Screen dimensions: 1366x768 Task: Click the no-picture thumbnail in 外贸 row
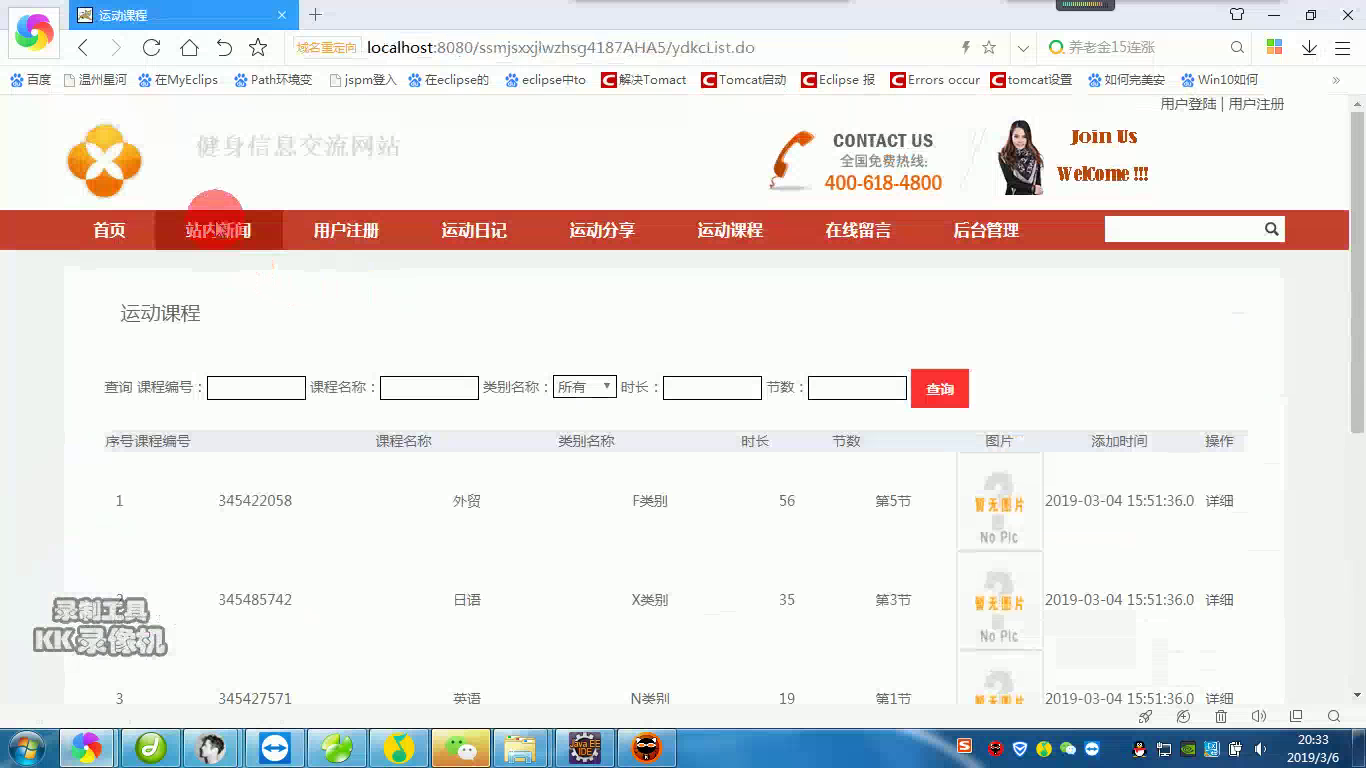point(1000,501)
